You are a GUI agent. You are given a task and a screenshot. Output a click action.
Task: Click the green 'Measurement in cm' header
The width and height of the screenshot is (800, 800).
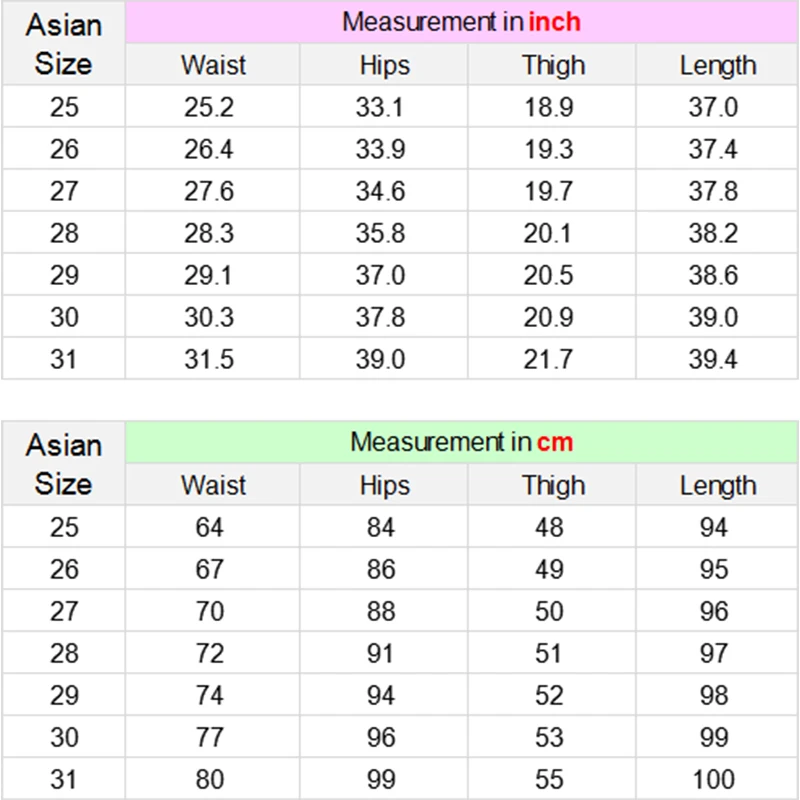(x=462, y=442)
